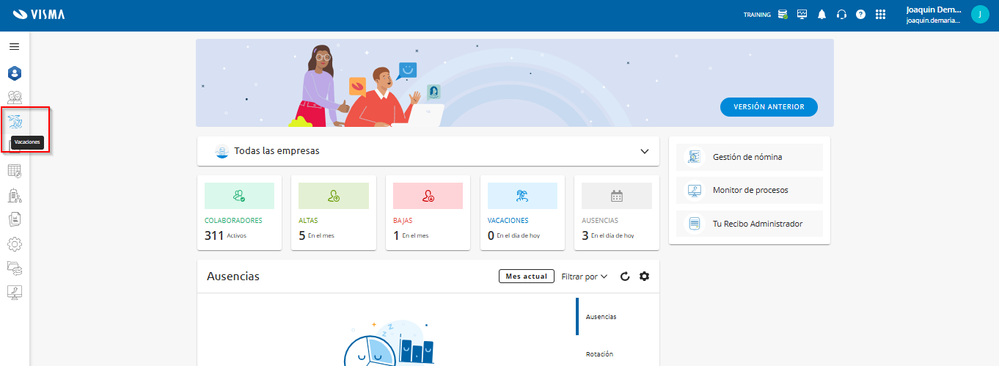The image size is (999, 366).
Task: Open the headset support icon
Action: pyautogui.click(x=841, y=15)
